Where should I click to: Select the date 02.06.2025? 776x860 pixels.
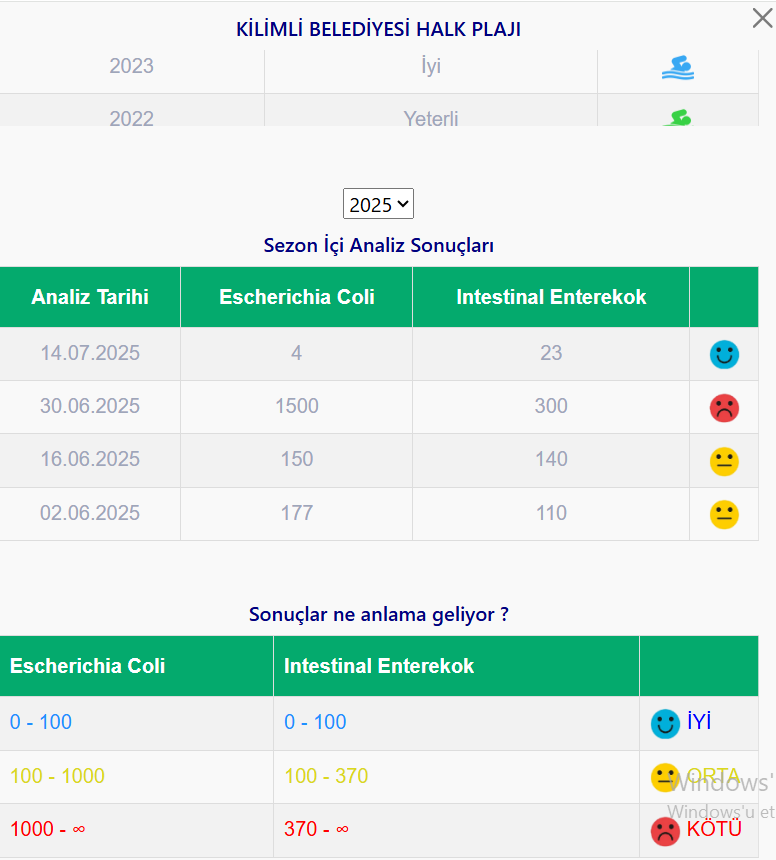click(90, 513)
